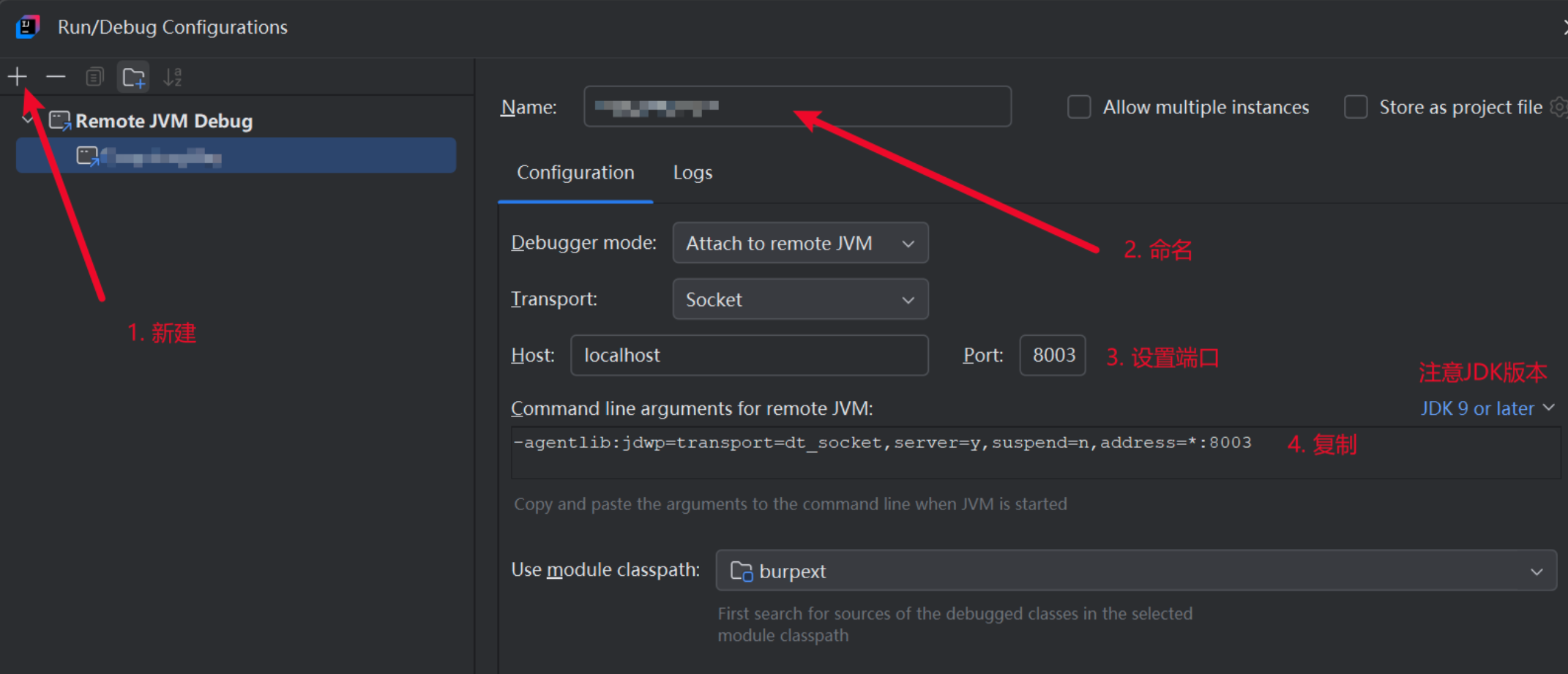Create a new configuration folder
Viewport: 1568px width, 674px height.
[x=133, y=77]
